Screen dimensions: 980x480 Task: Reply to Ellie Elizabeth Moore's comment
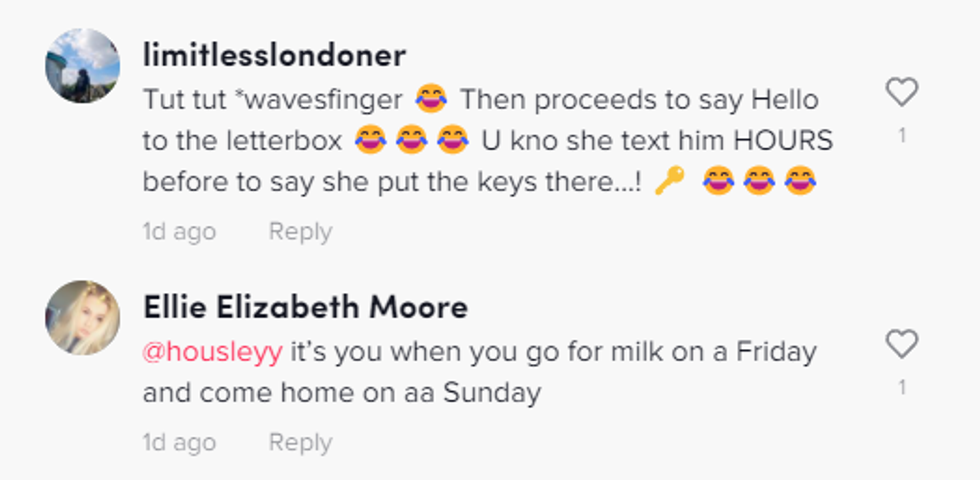point(300,442)
